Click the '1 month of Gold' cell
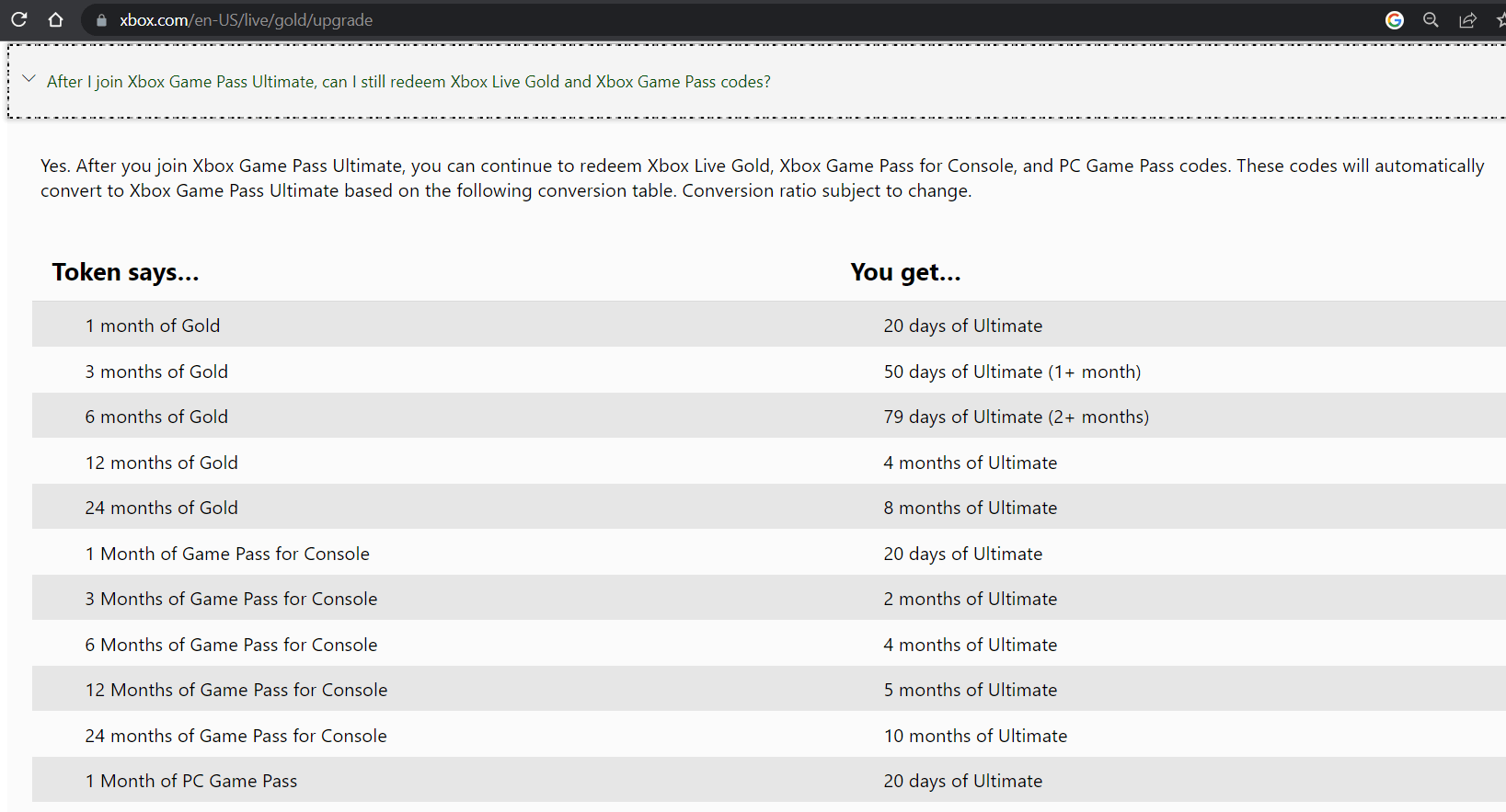Image resolution: width=1506 pixels, height=812 pixels. click(153, 326)
